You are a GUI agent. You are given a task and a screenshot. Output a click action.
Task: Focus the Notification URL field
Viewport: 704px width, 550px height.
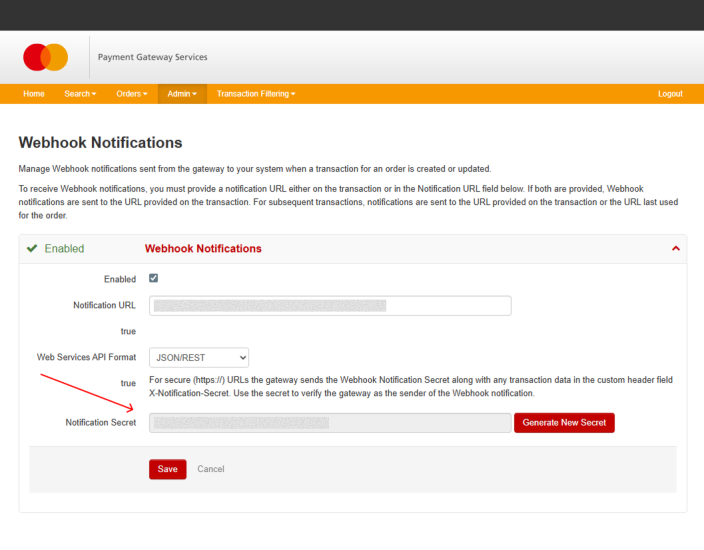(x=330, y=305)
